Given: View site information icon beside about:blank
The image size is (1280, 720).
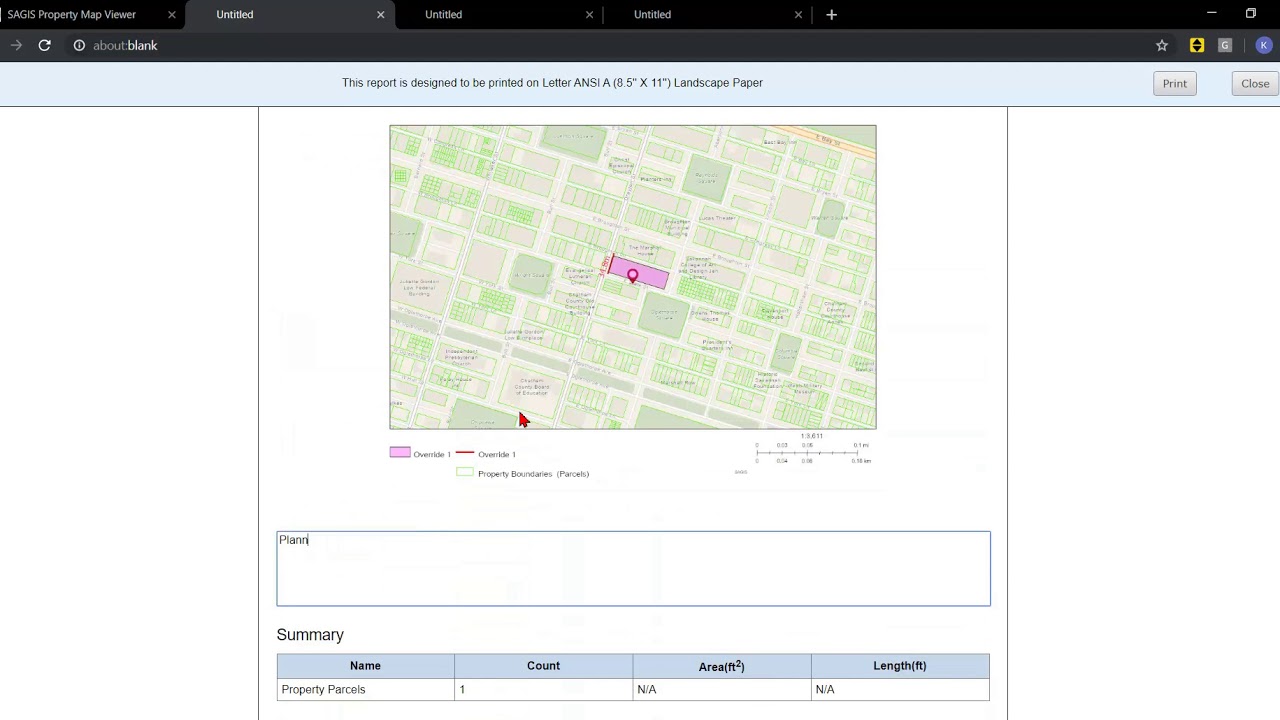Looking at the screenshot, I should coord(79,45).
